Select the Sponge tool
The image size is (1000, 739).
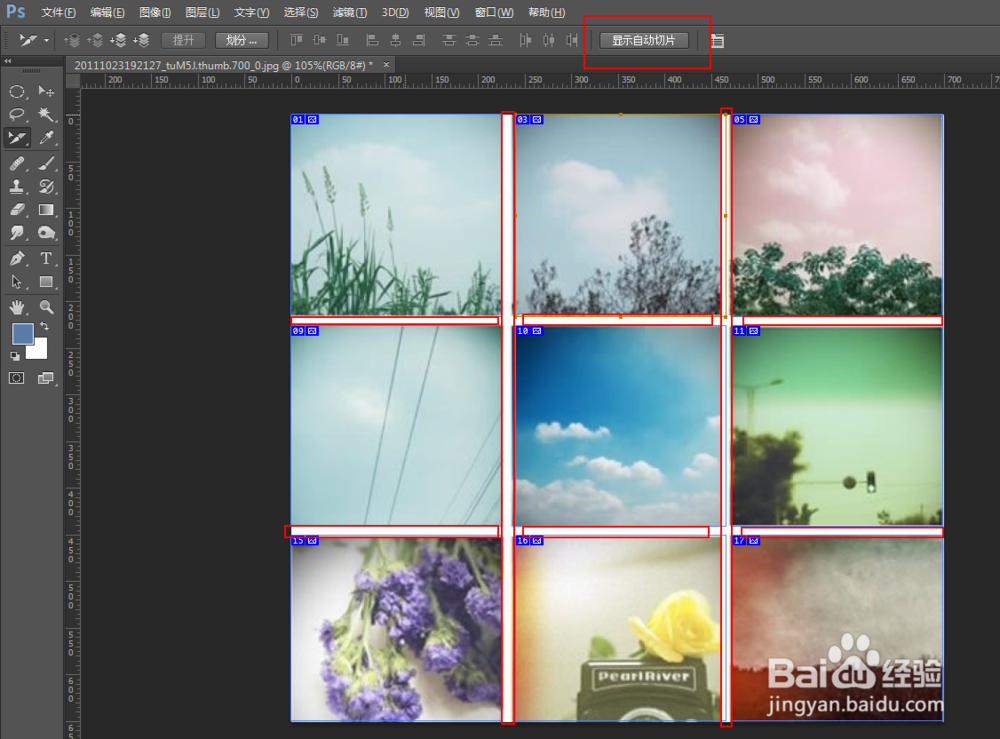click(46, 233)
